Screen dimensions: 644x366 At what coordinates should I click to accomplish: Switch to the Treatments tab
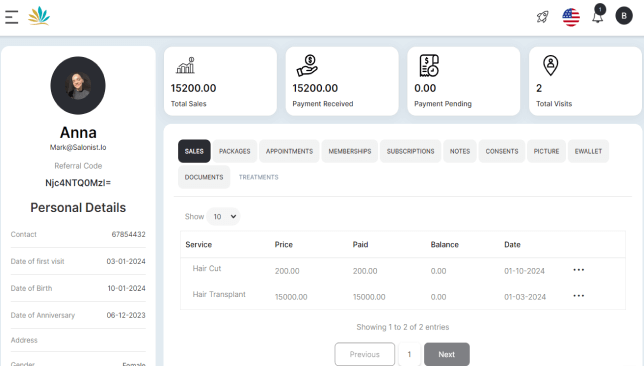258,177
